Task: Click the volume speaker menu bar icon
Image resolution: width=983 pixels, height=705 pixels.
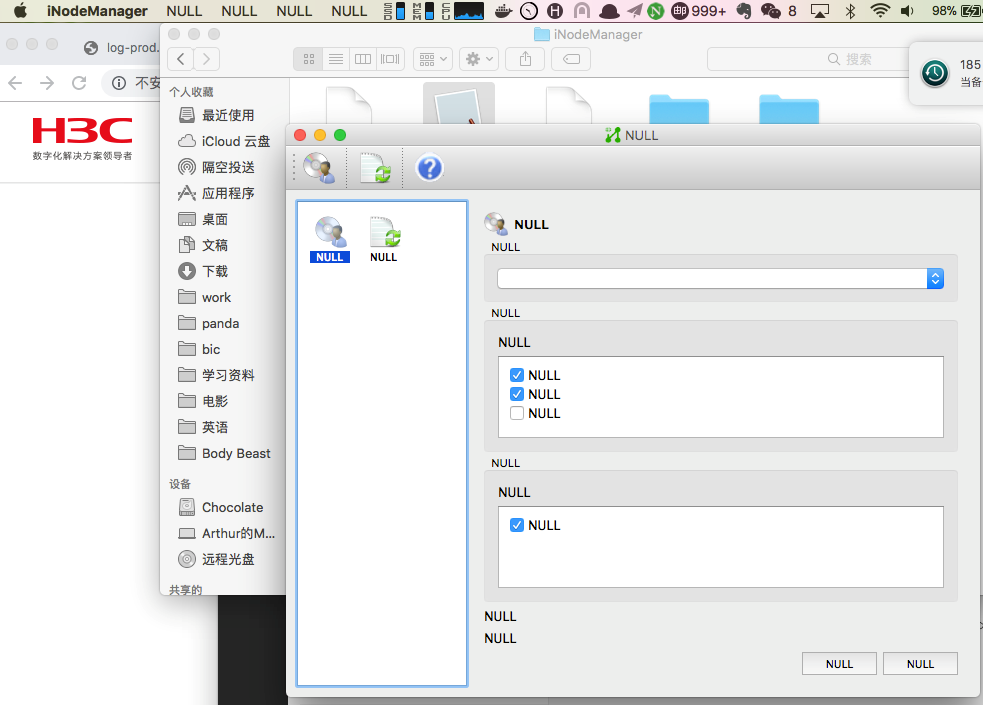Action: pos(907,11)
